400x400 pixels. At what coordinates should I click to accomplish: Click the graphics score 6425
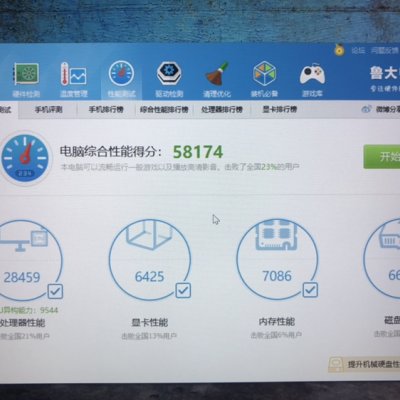(x=149, y=277)
